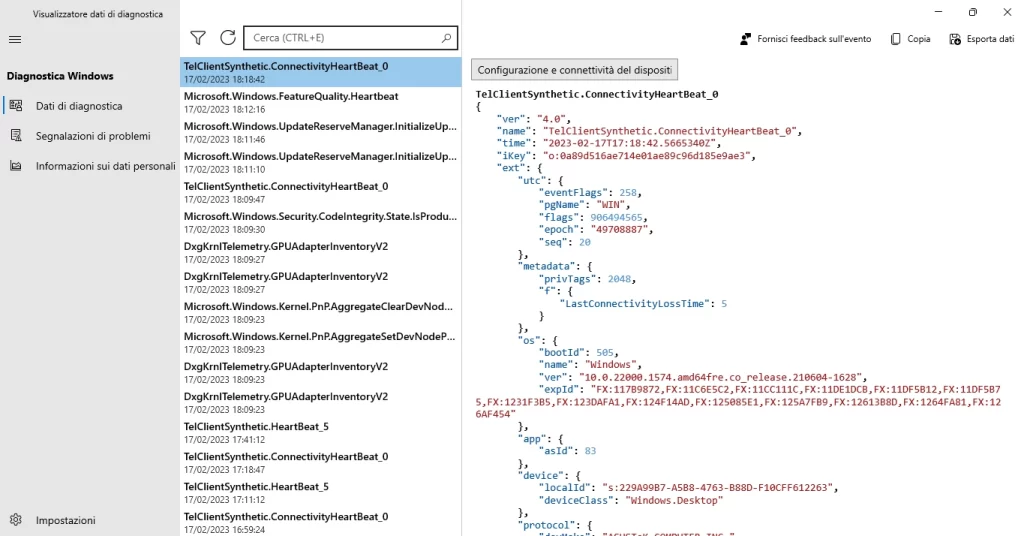The width and height of the screenshot is (1024, 536).
Task: Click the Cerca search field
Action: click(x=351, y=38)
